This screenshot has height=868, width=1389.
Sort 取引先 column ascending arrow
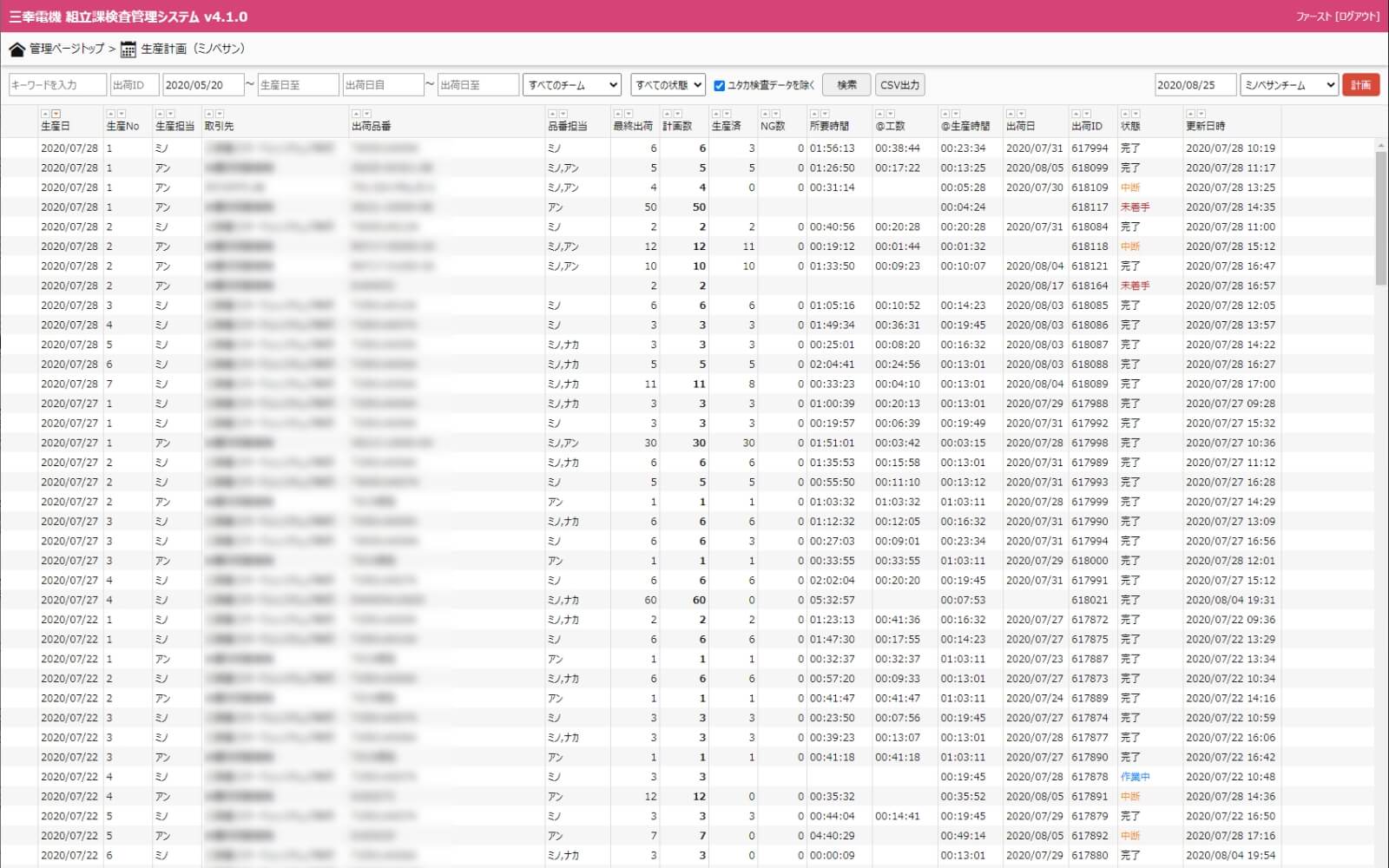208,114
